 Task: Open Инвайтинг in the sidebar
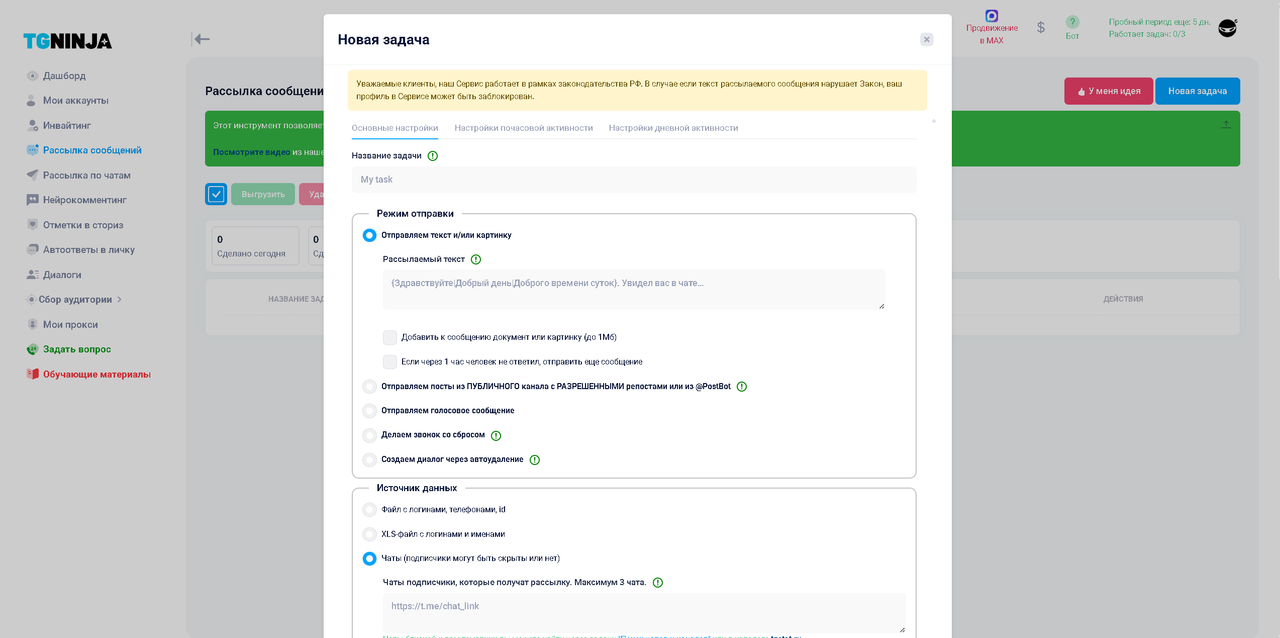point(67,125)
